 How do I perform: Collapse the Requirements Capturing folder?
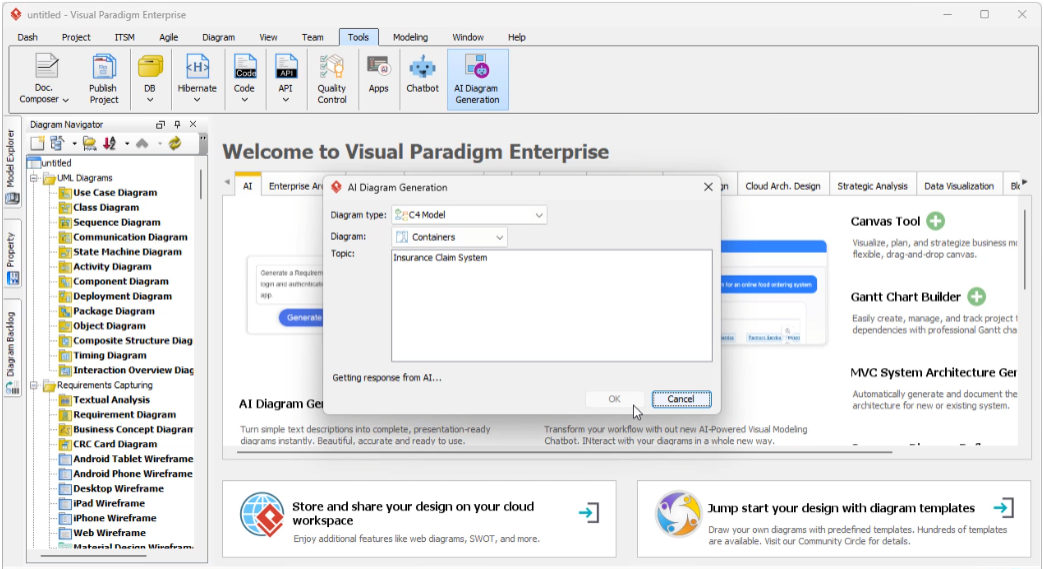click(34, 385)
